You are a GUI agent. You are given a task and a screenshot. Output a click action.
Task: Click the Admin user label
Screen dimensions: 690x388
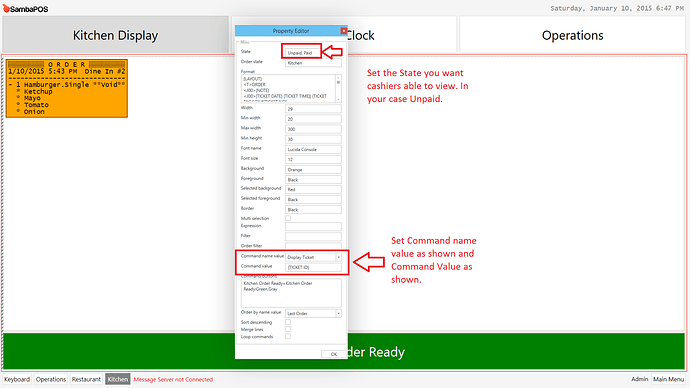639,379
